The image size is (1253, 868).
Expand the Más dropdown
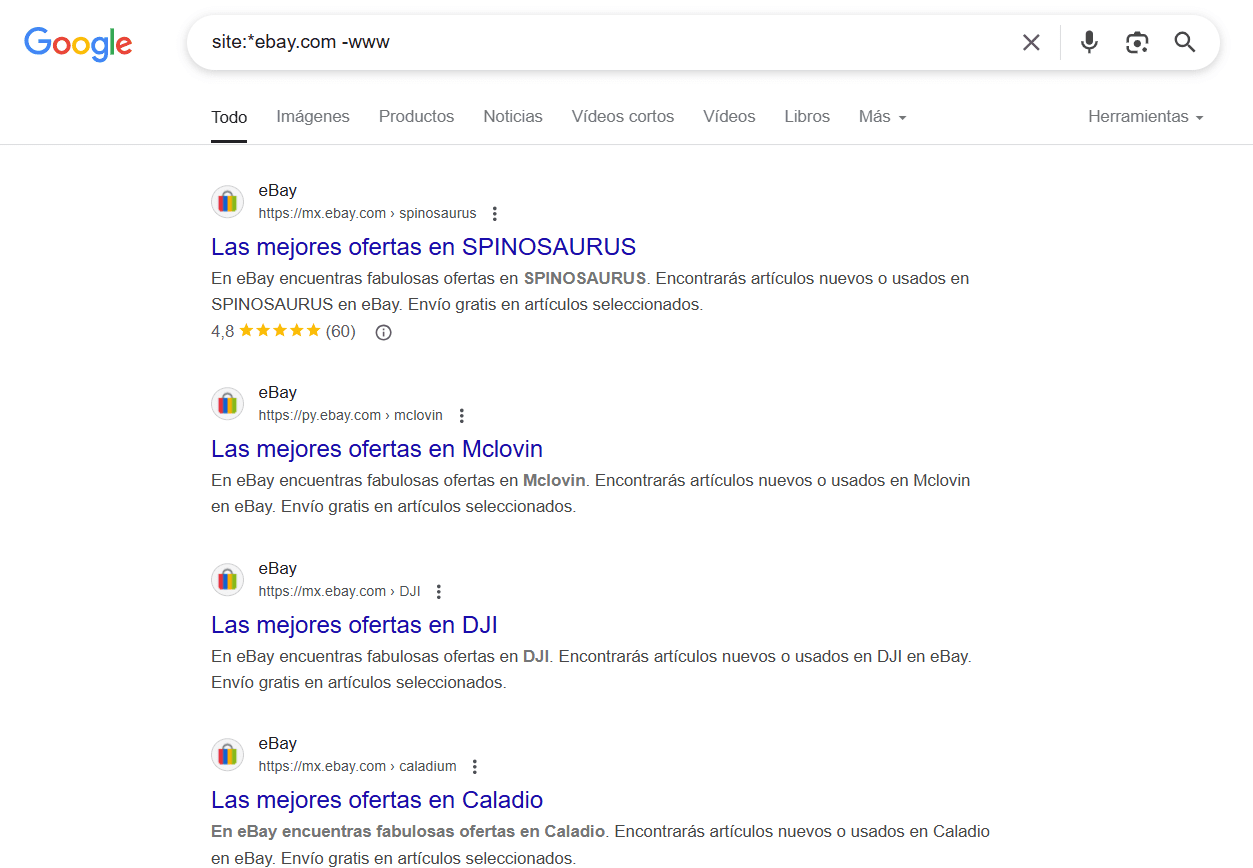click(882, 117)
